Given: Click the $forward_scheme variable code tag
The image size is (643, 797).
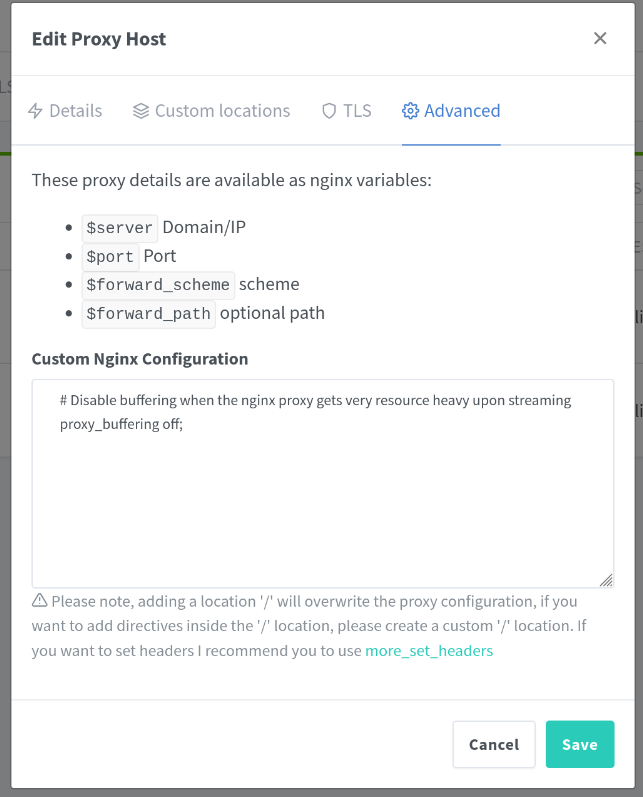Looking at the screenshot, I should [x=158, y=285].
